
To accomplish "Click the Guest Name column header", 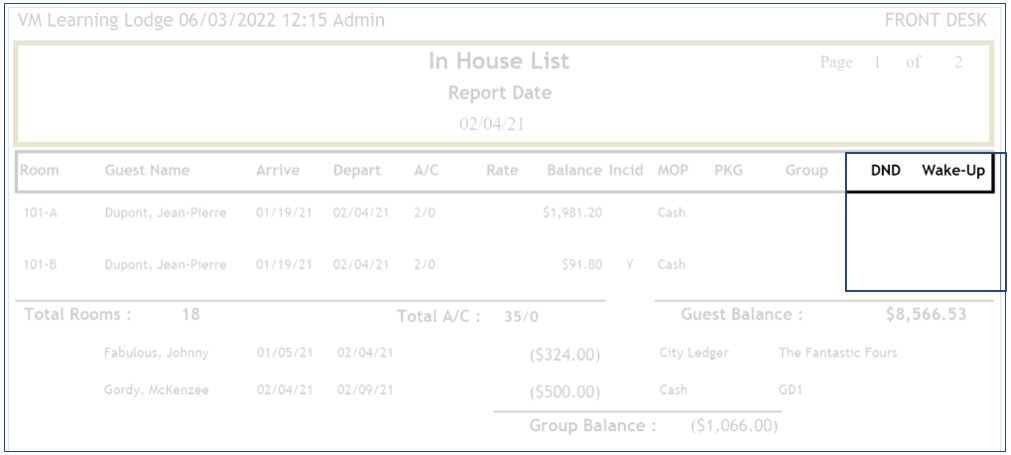I will pyautogui.click(x=147, y=170).
